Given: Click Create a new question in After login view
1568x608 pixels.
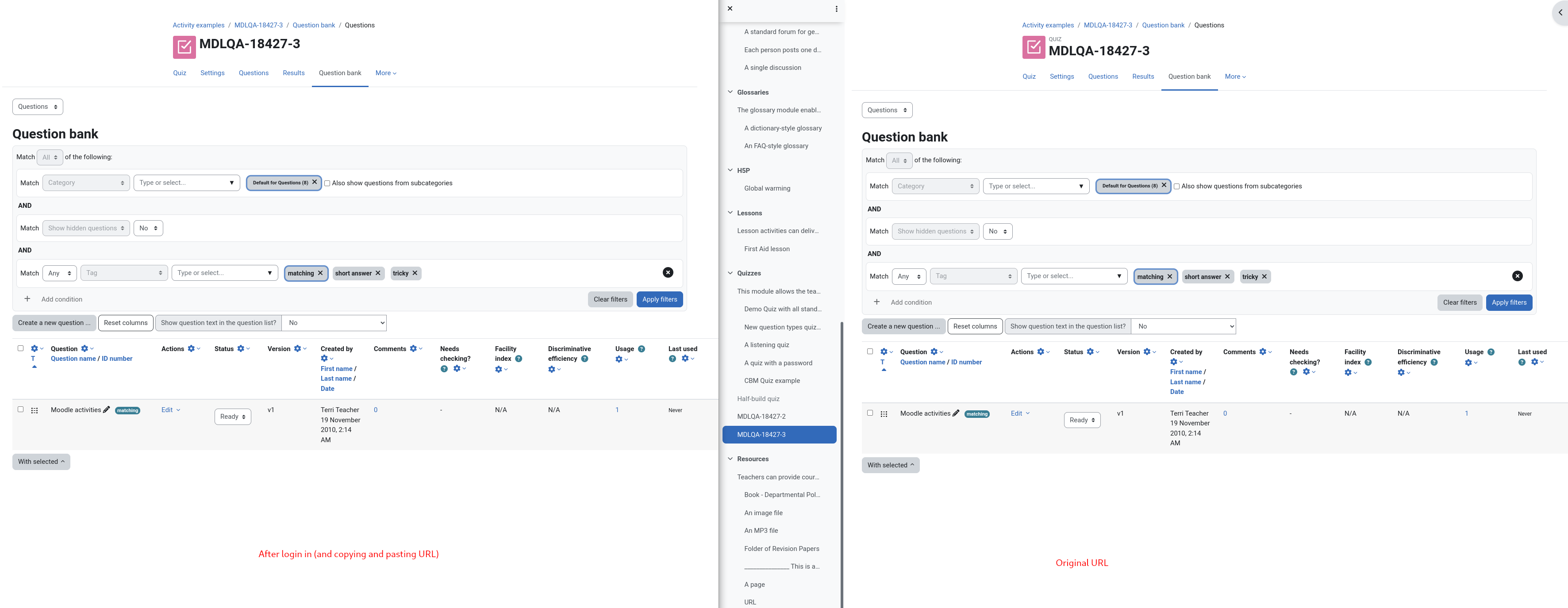Looking at the screenshot, I should pos(54,323).
